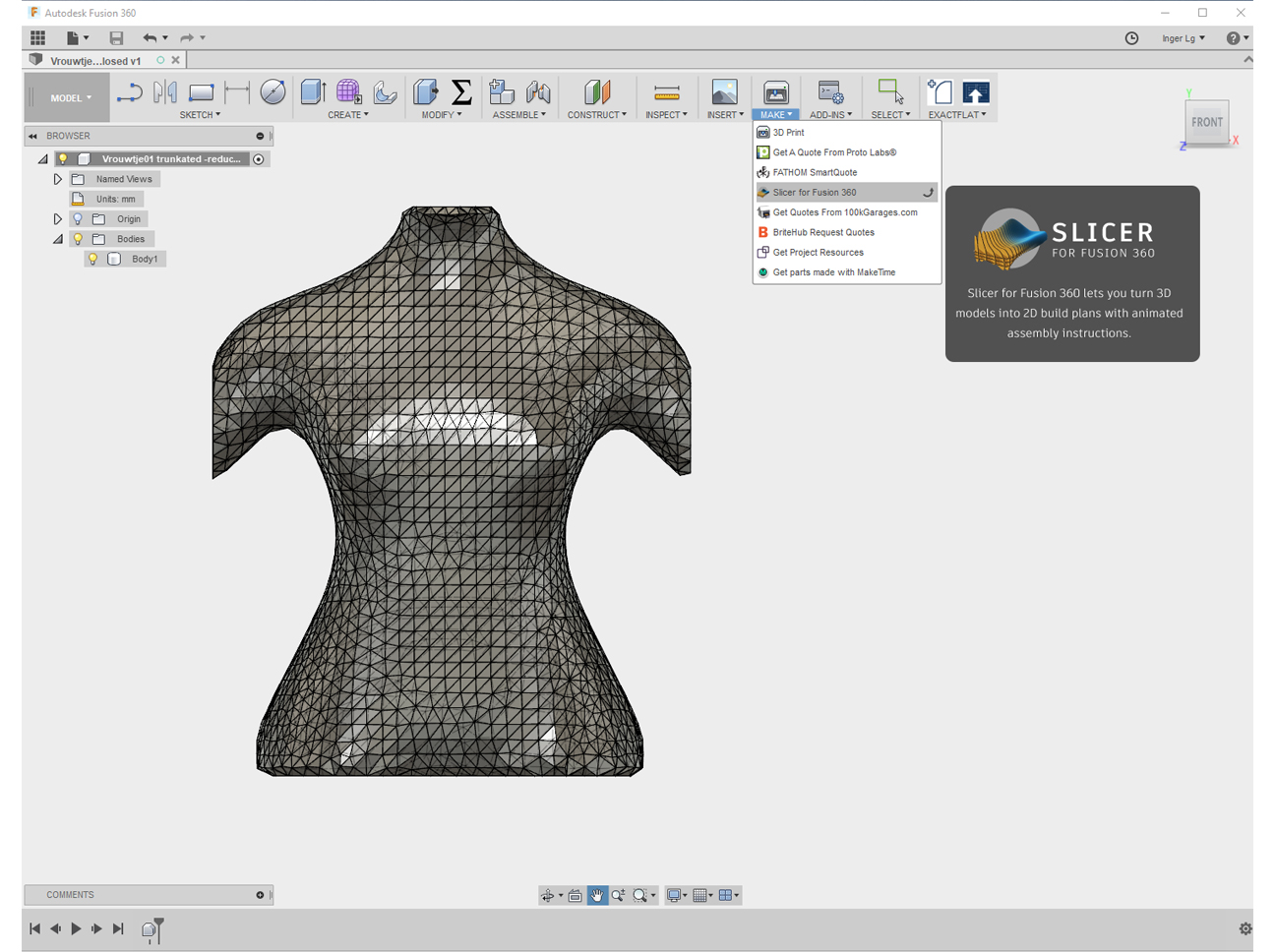Select the Sketch mirror tool icon
The width and height of the screenshot is (1275, 952).
tap(165, 92)
